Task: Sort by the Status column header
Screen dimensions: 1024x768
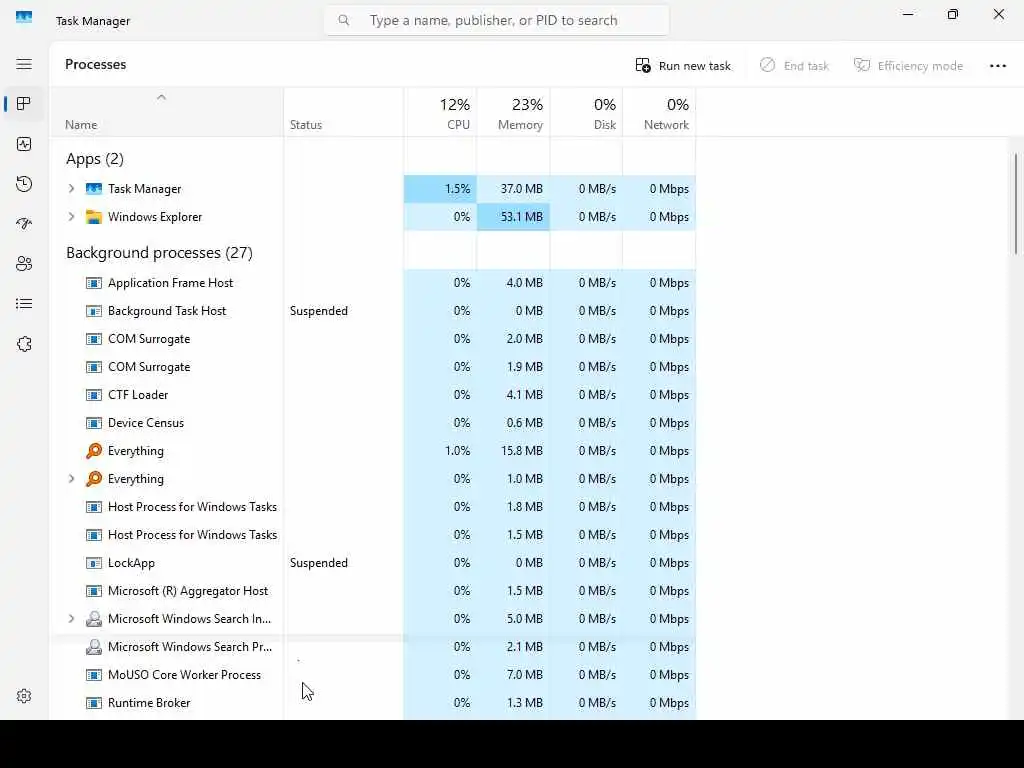Action: coord(344,112)
